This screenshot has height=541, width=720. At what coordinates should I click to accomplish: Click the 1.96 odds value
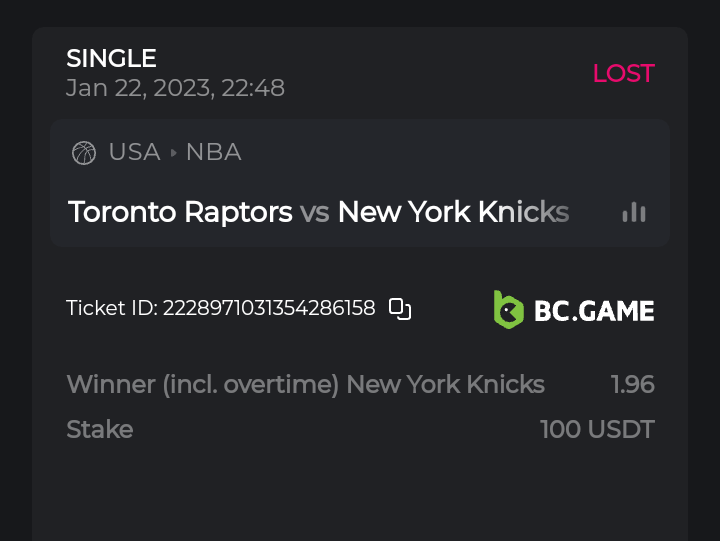pyautogui.click(x=632, y=384)
